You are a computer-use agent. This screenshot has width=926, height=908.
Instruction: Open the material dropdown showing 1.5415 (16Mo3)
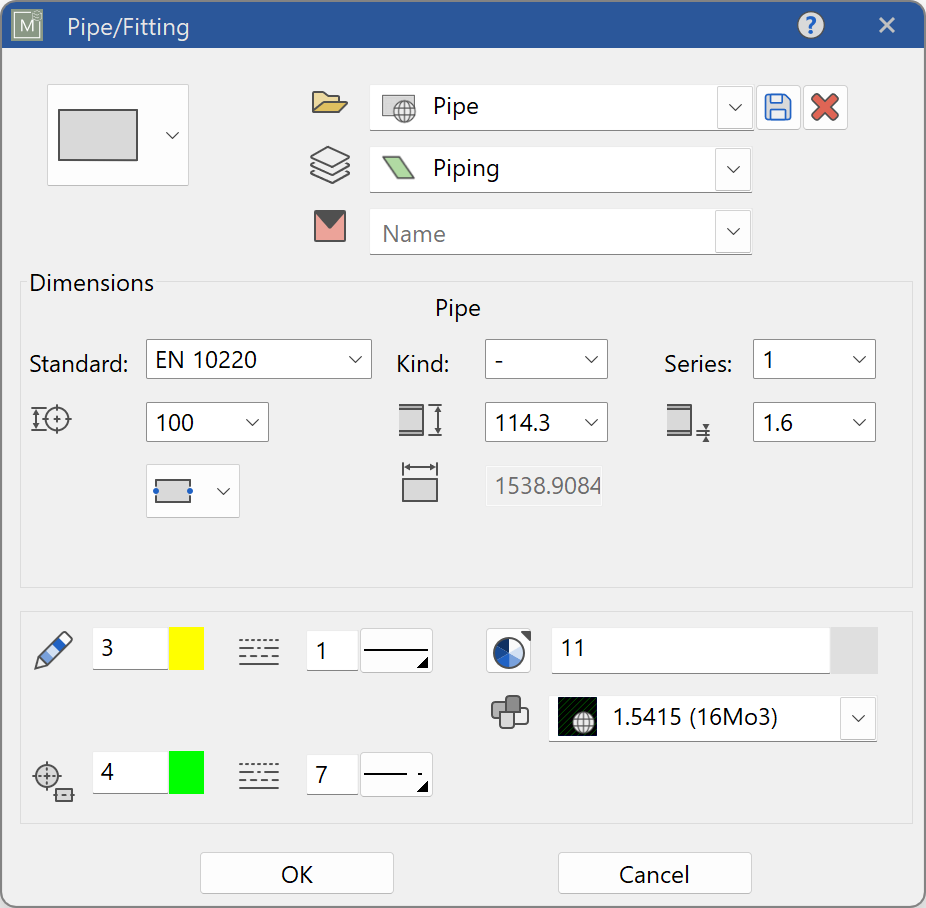tap(858, 717)
